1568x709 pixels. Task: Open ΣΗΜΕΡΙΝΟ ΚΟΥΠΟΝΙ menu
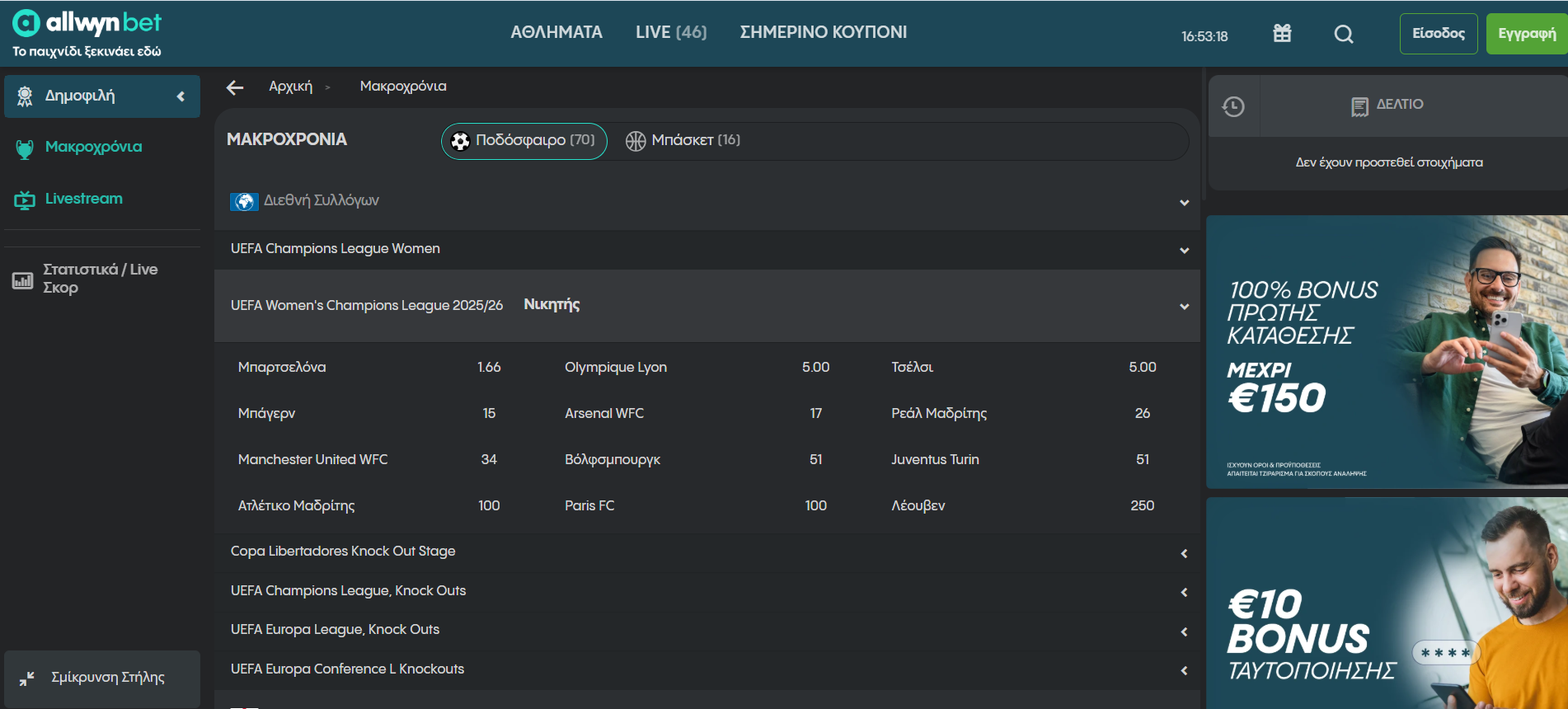[823, 32]
